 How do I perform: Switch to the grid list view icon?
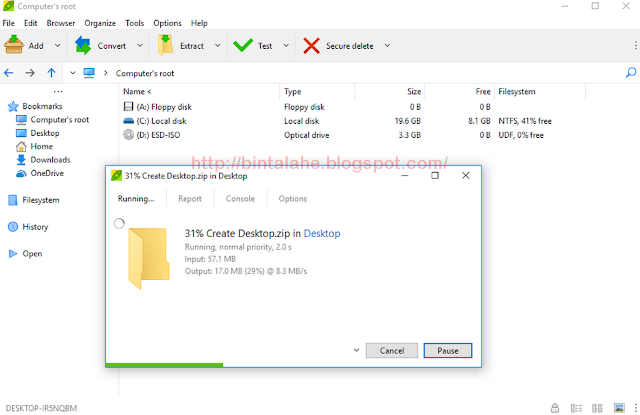click(597, 408)
